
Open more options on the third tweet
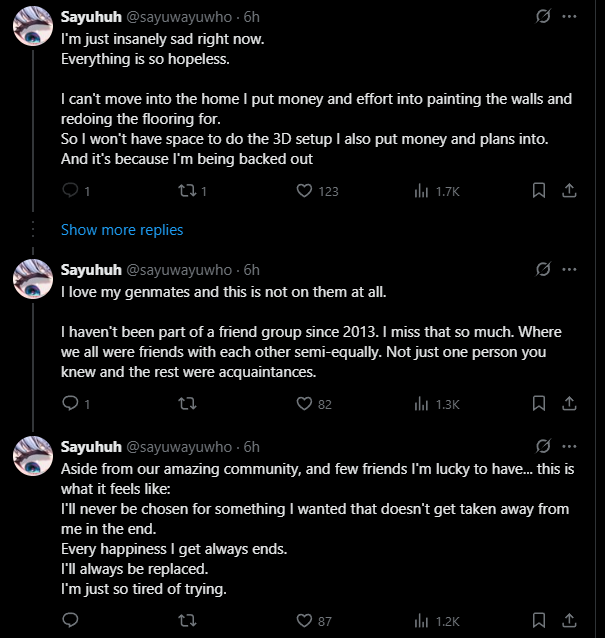[569, 446]
